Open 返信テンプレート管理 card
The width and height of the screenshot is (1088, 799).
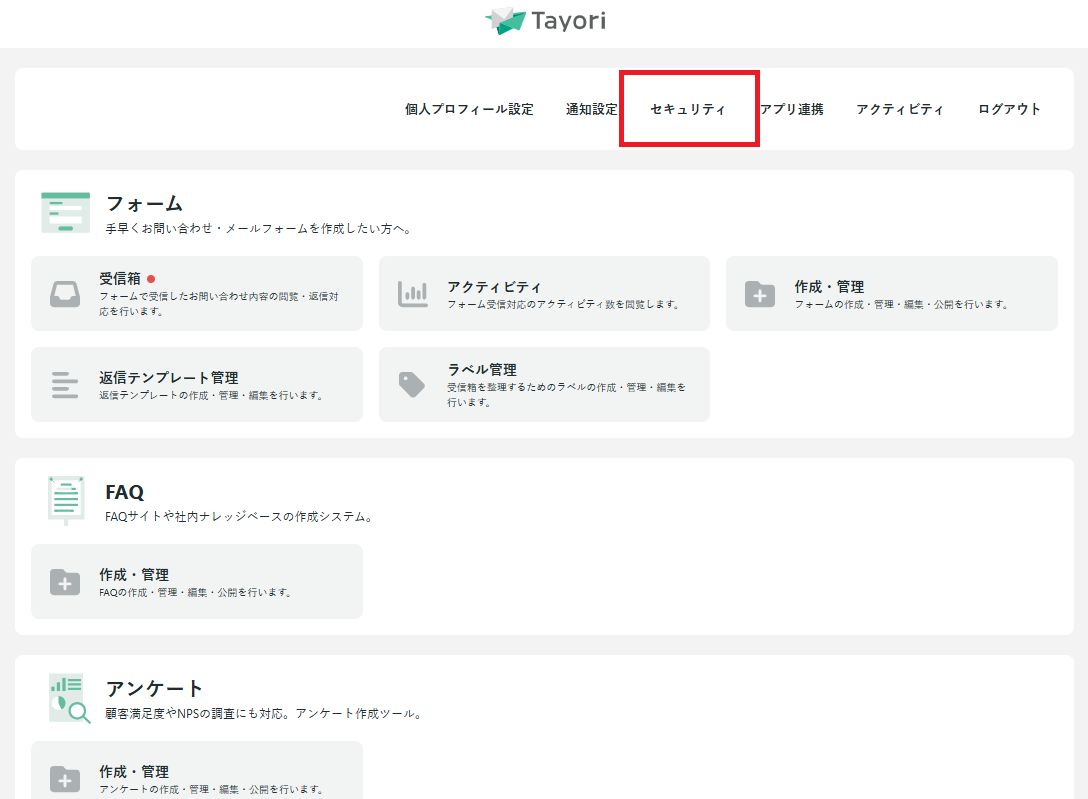[197, 384]
